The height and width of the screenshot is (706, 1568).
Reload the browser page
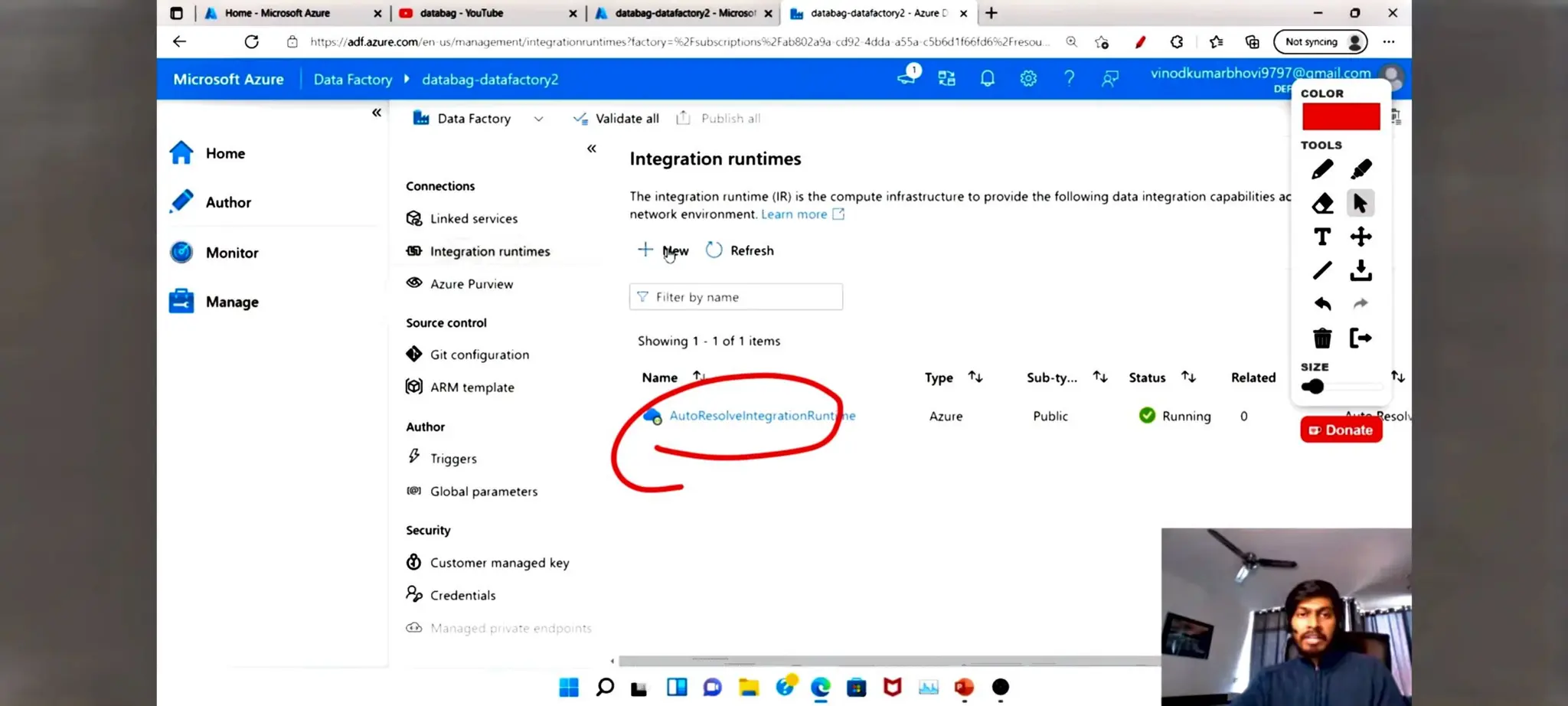pos(251,41)
